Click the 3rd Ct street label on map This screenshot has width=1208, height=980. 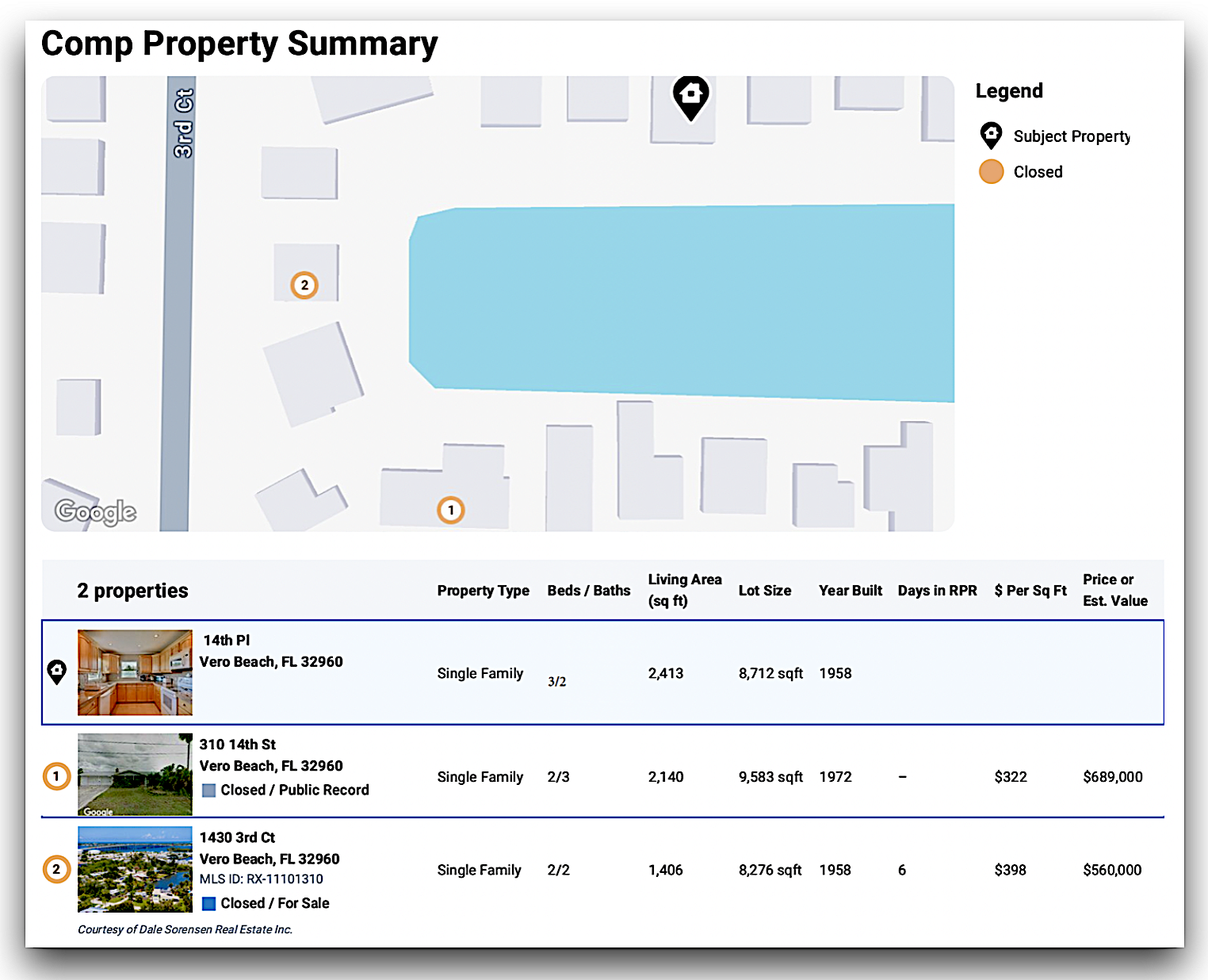(x=183, y=124)
